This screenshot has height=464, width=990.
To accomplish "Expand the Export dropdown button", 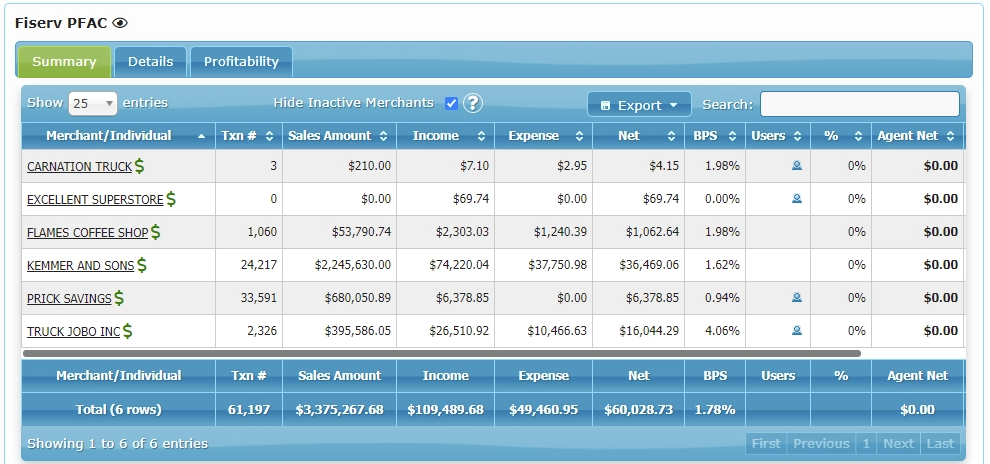I will pos(639,105).
